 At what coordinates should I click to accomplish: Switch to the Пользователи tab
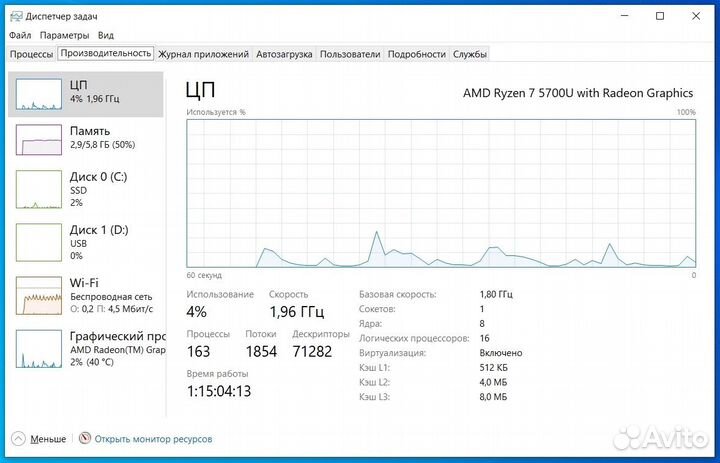350,54
